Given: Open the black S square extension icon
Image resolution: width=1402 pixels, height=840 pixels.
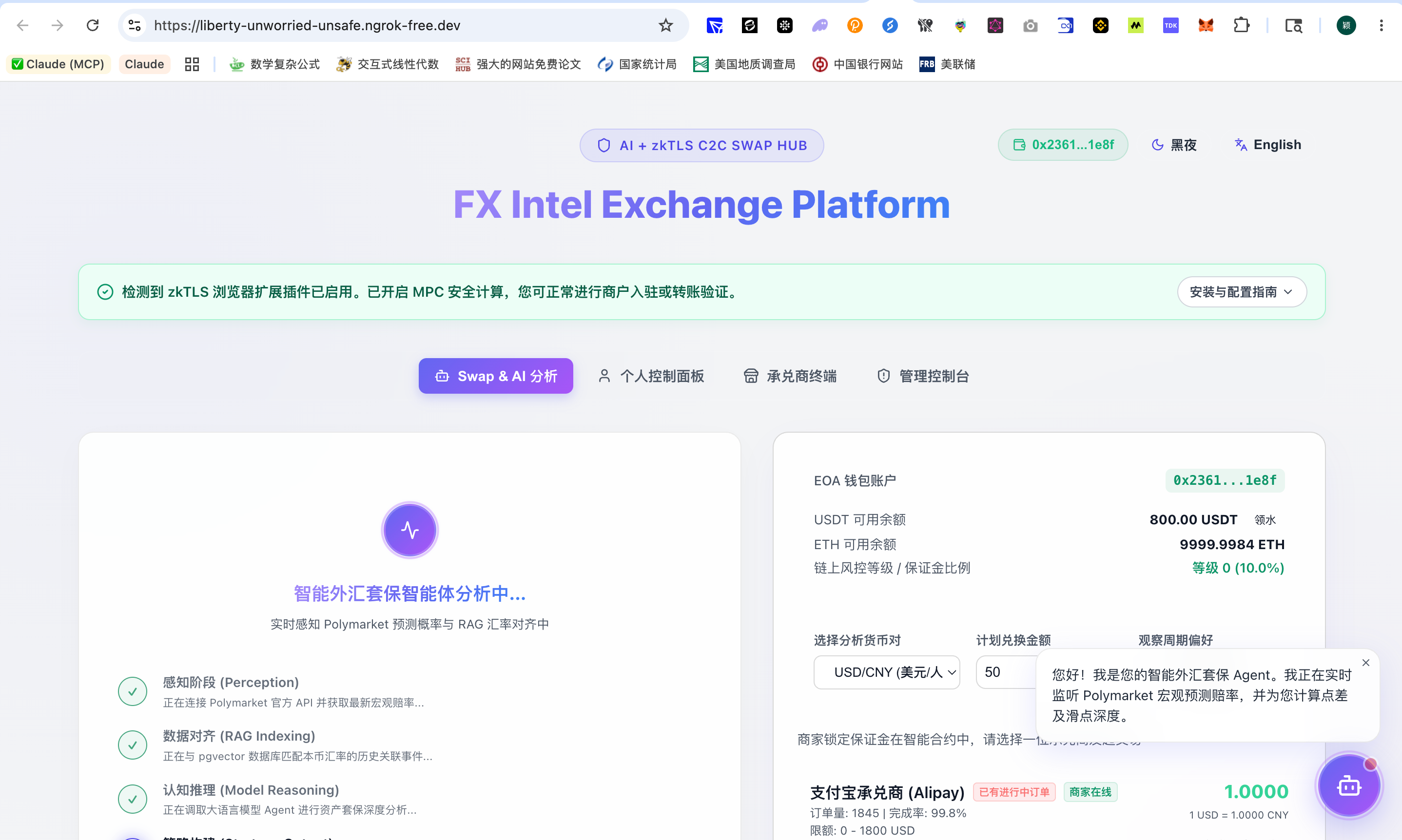Looking at the screenshot, I should coord(750,25).
